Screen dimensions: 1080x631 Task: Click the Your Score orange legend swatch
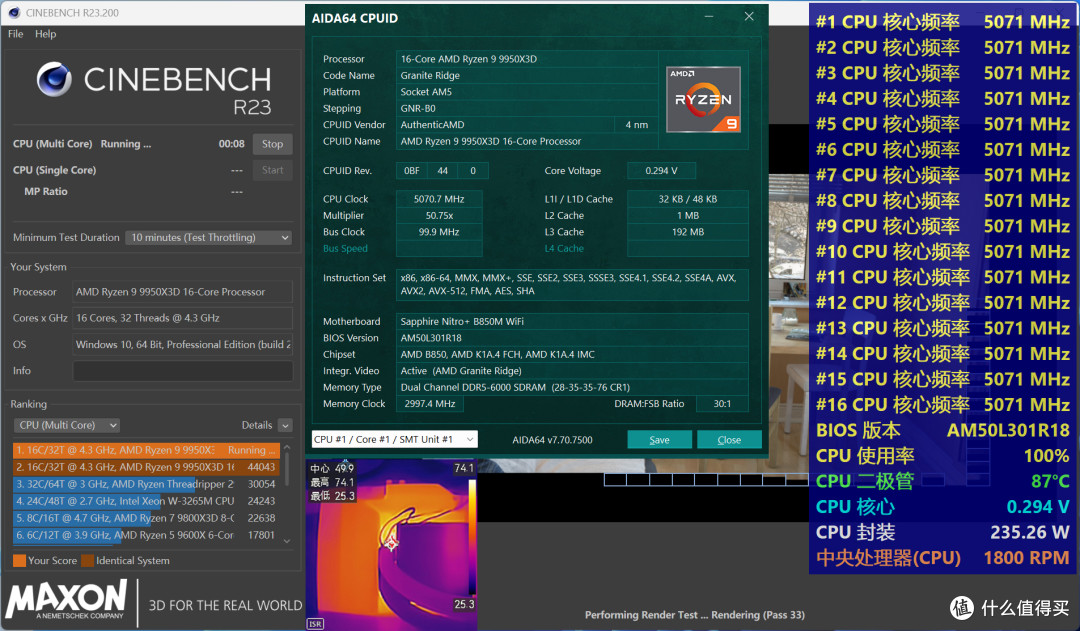pos(19,561)
